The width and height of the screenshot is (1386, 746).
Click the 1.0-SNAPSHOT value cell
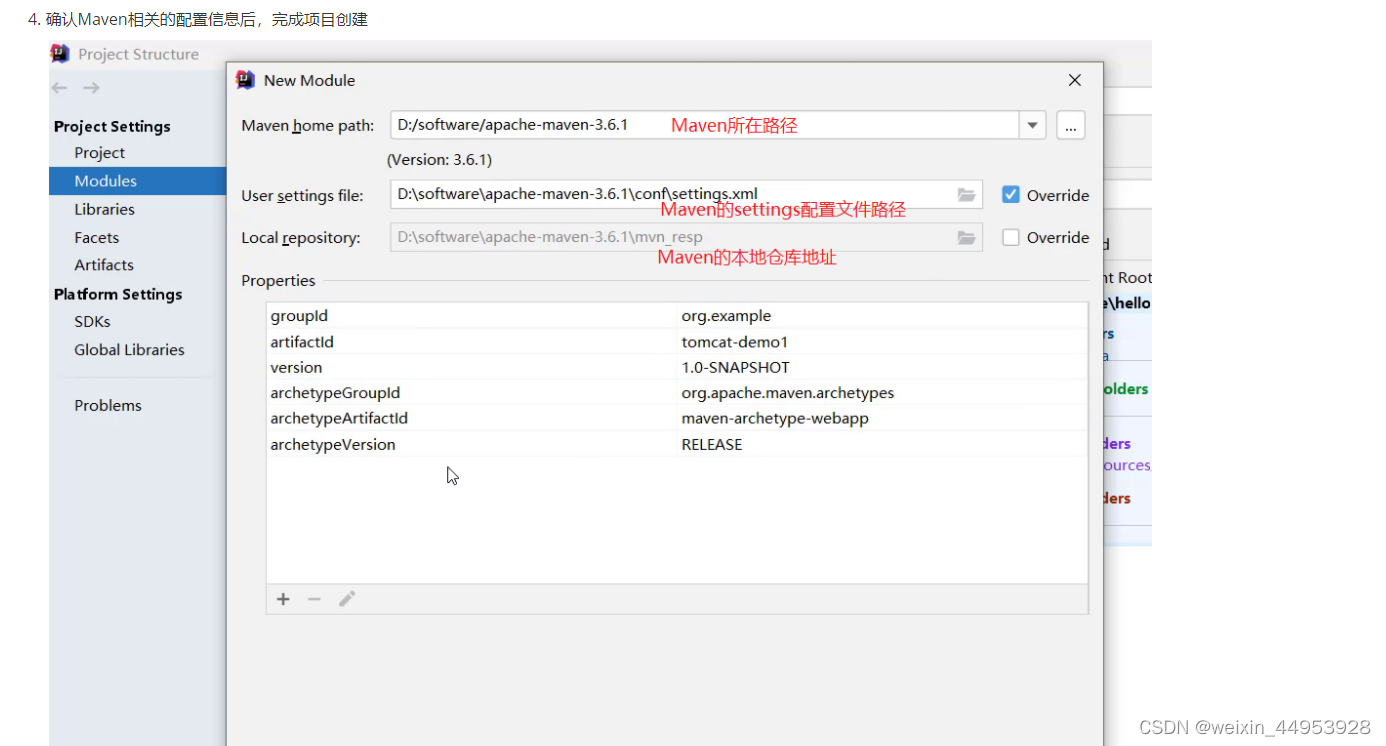click(883, 367)
